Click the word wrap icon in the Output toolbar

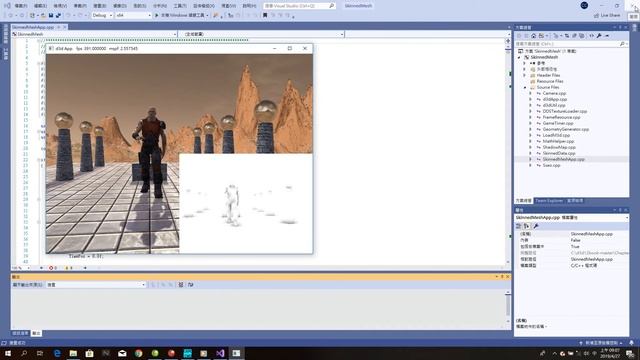point(190,284)
